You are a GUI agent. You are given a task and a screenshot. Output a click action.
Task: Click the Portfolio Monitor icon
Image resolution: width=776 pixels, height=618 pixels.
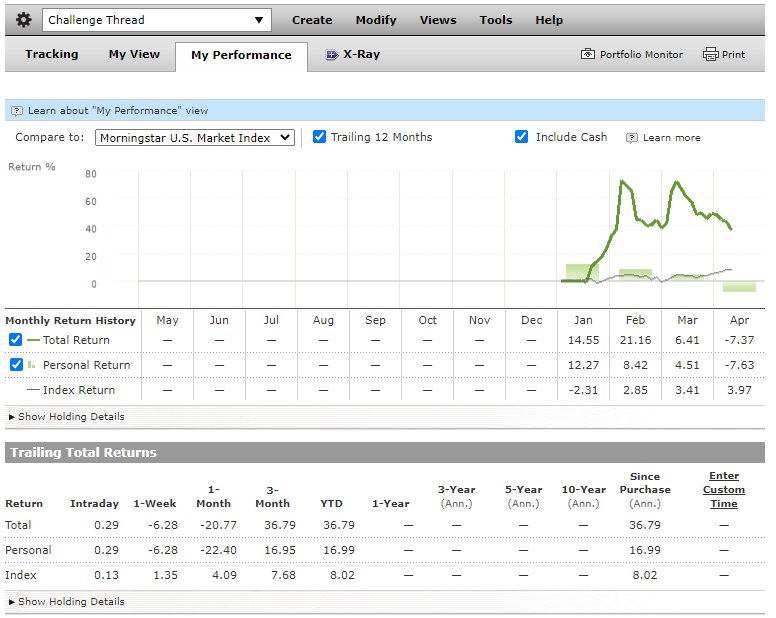pyautogui.click(x=587, y=54)
